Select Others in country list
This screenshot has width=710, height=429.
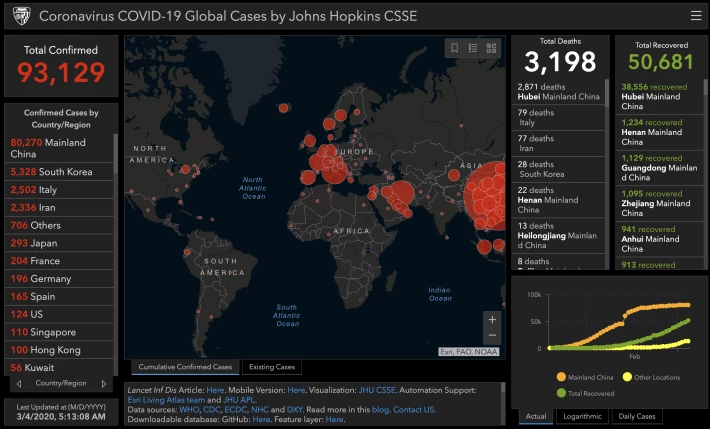[x=59, y=225]
